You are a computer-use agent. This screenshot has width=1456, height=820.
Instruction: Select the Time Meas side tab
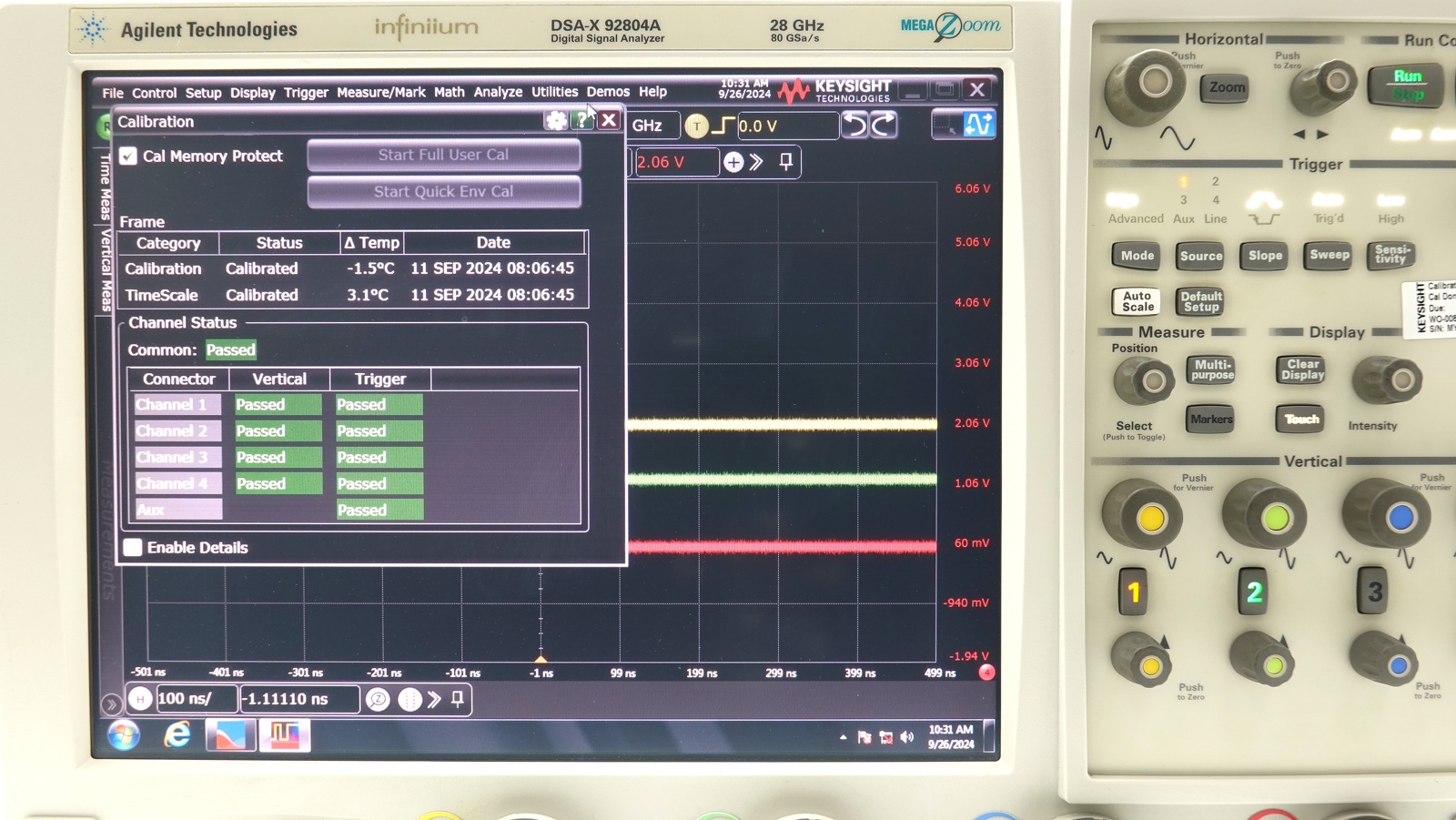(x=106, y=188)
